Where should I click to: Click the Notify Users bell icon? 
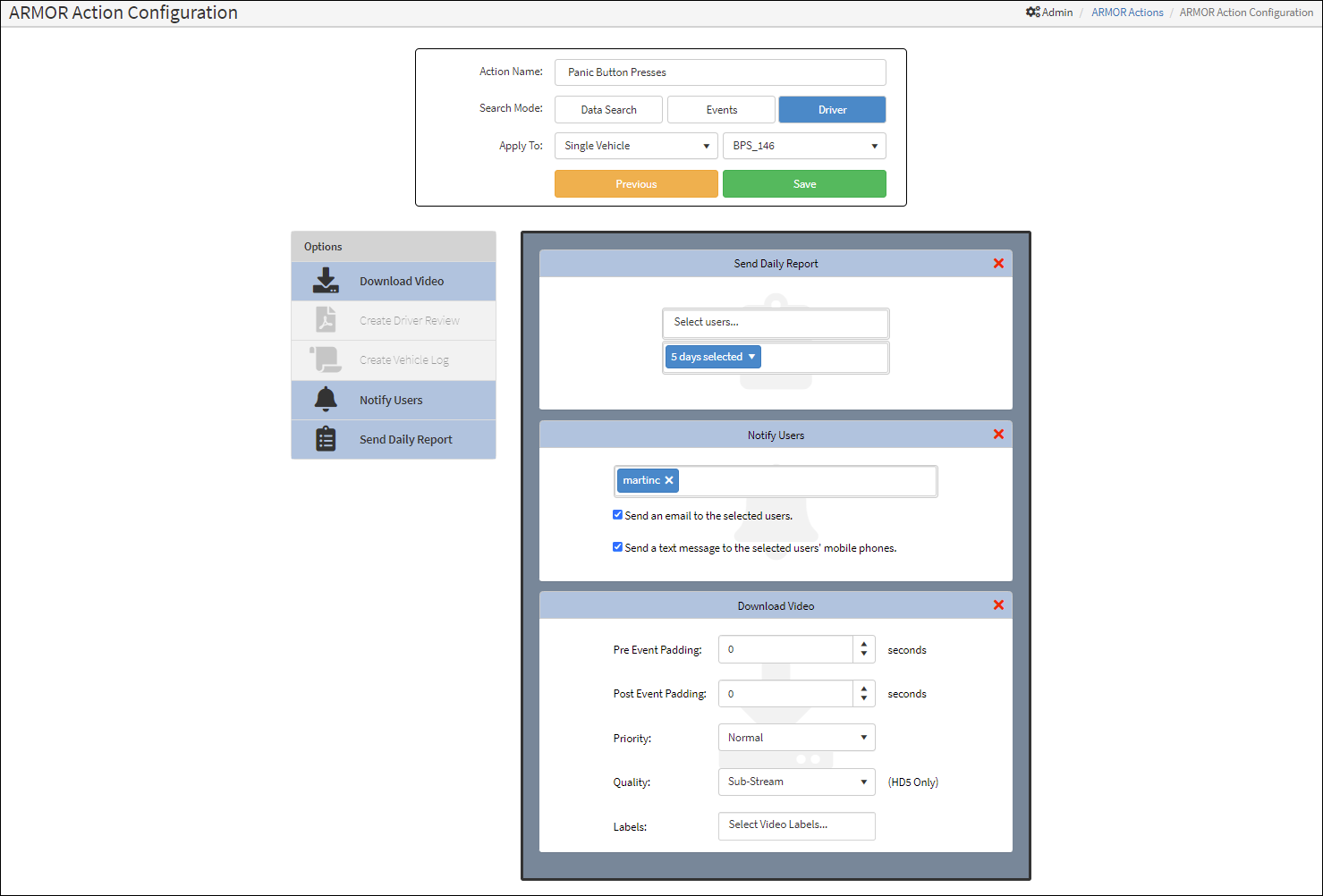(326, 400)
